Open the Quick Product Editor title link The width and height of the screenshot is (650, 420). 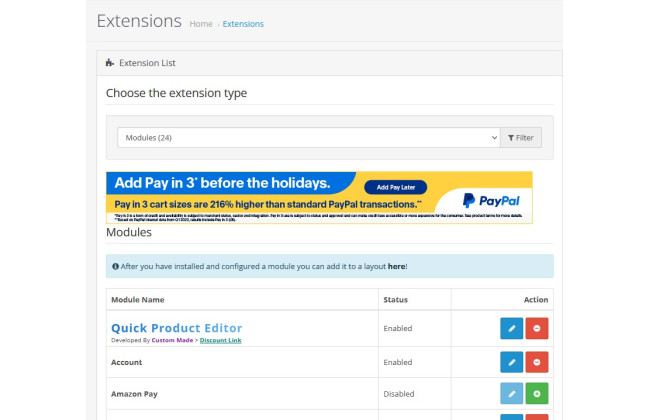[177, 328]
